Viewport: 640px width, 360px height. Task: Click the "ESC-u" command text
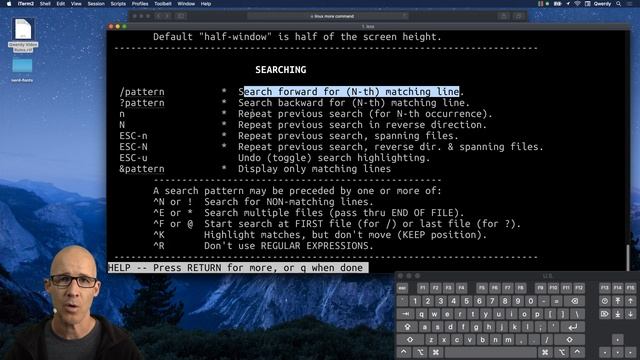click(133, 158)
